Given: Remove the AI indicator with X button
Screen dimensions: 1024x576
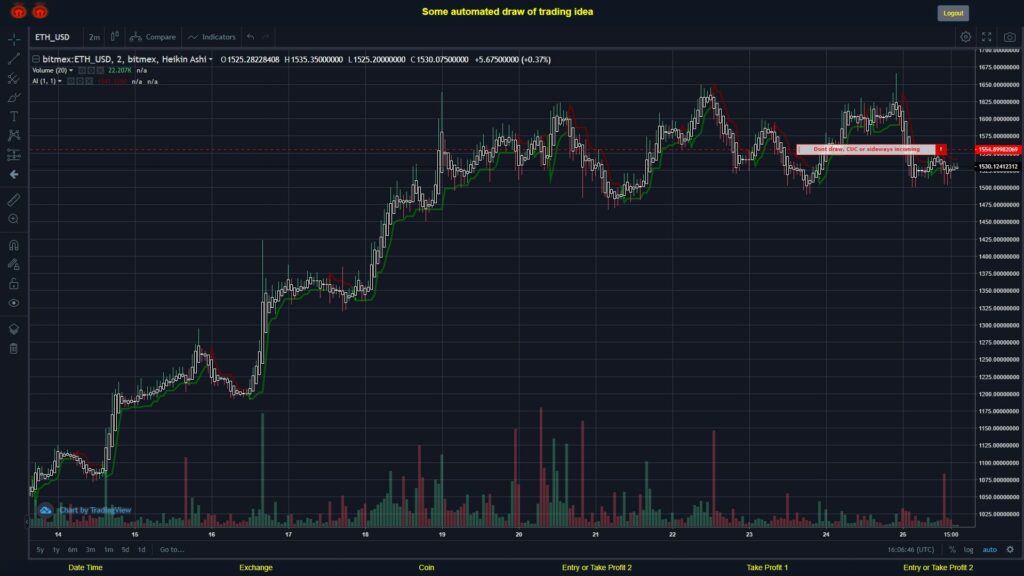Looking at the screenshot, I should (89, 82).
